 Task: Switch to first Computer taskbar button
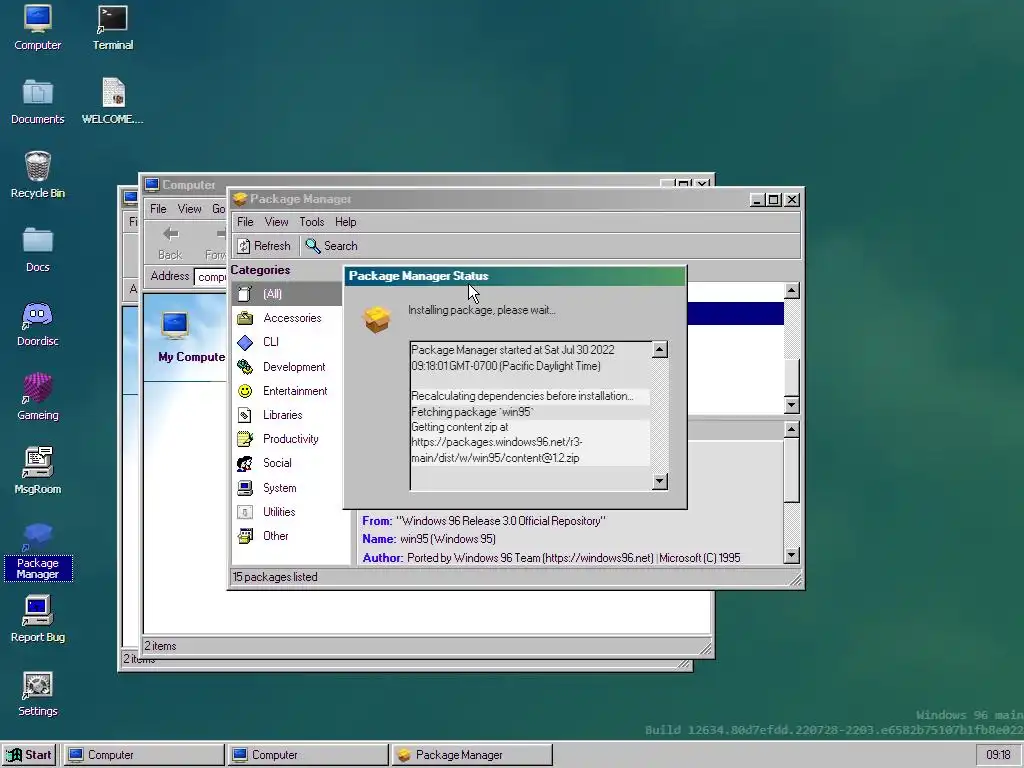click(x=144, y=755)
